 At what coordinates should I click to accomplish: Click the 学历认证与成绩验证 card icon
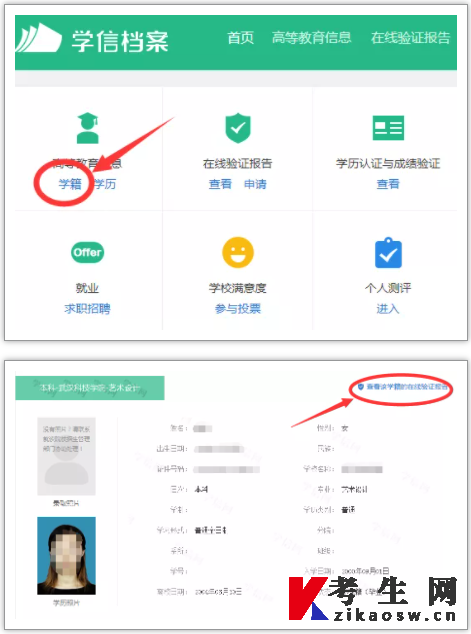(388, 128)
